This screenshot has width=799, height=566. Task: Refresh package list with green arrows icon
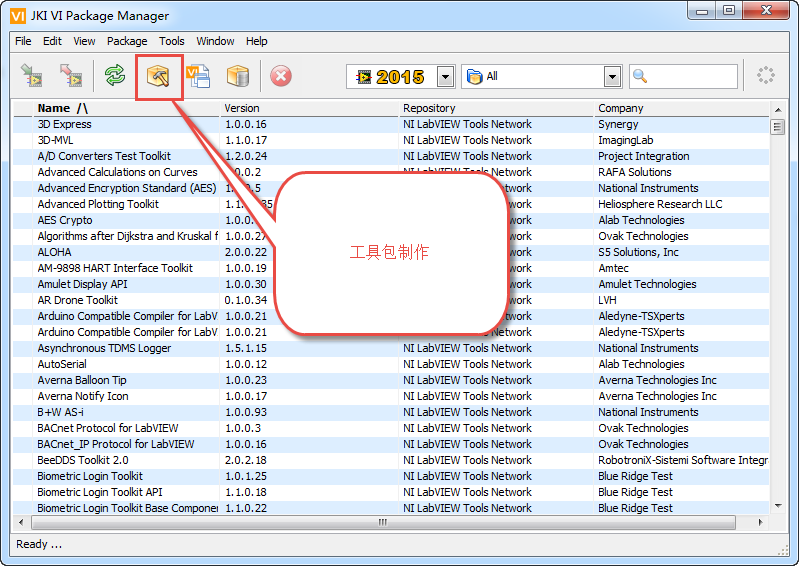click(x=115, y=76)
